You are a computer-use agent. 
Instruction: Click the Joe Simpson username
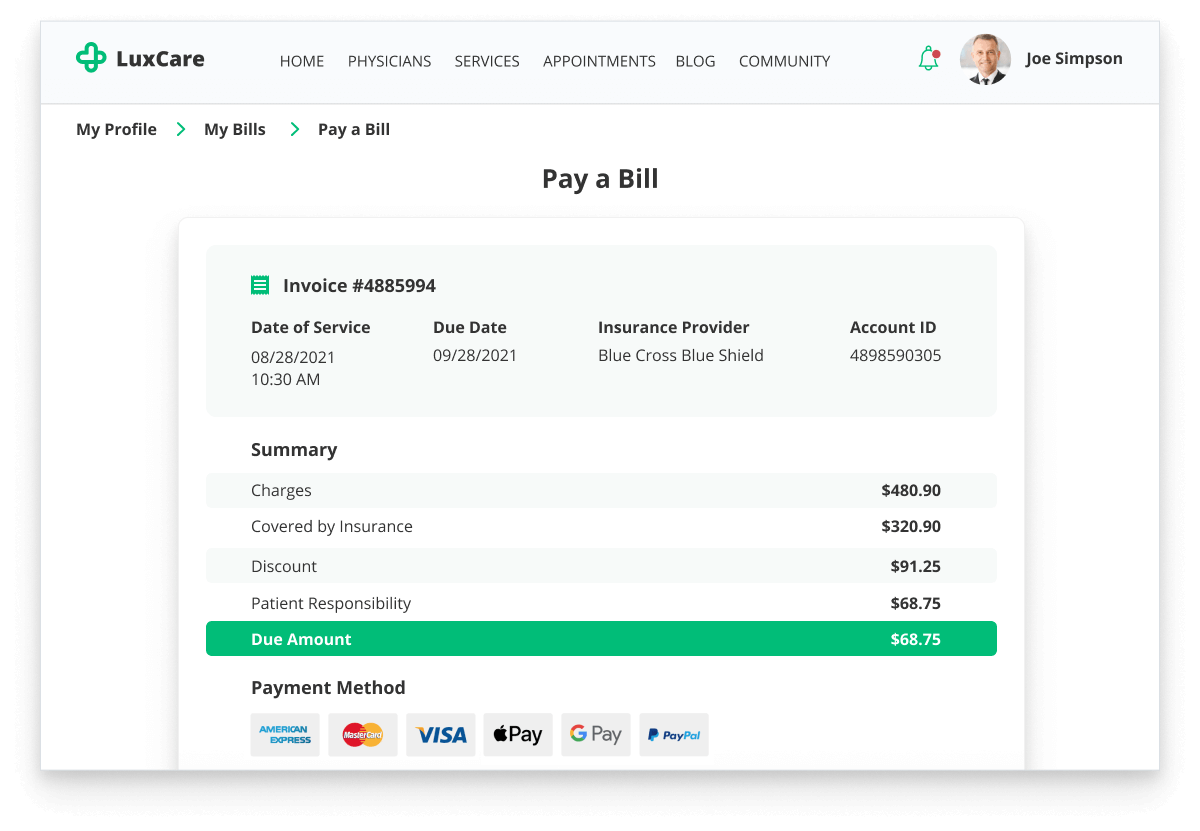(1074, 59)
